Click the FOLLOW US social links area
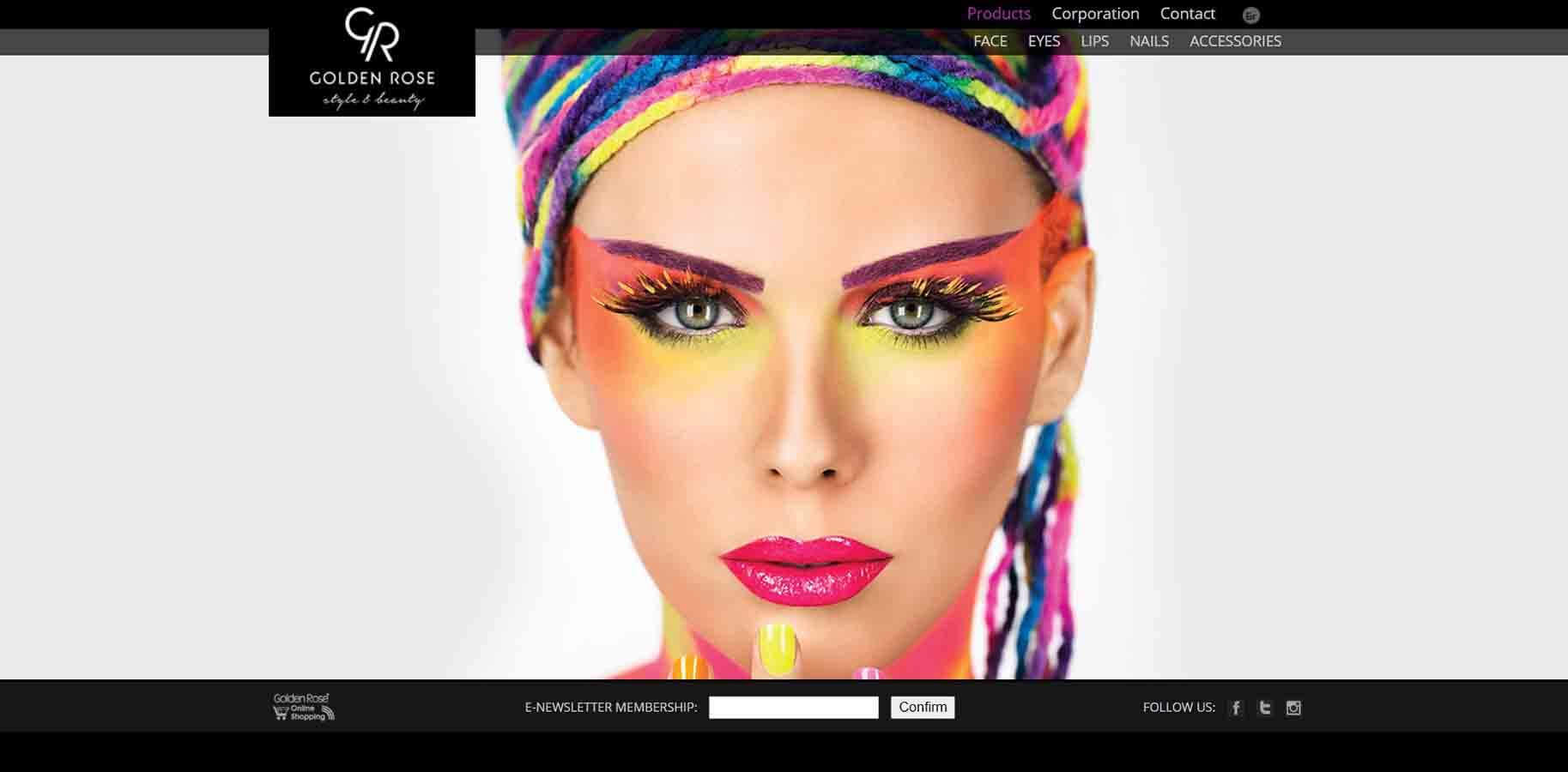Screen dimensions: 1568x772 pyautogui.click(x=1177, y=708)
